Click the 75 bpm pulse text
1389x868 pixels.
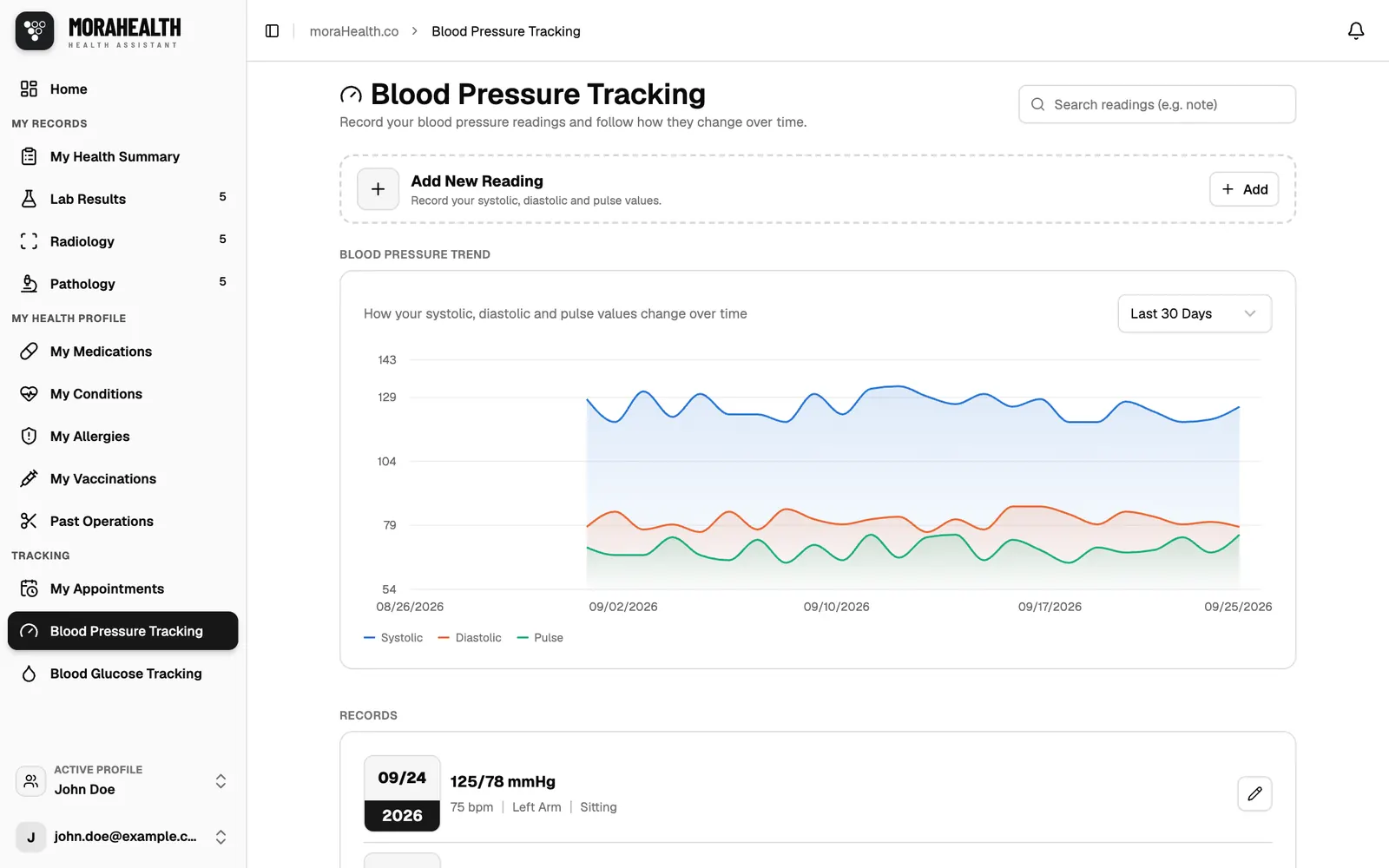point(471,807)
